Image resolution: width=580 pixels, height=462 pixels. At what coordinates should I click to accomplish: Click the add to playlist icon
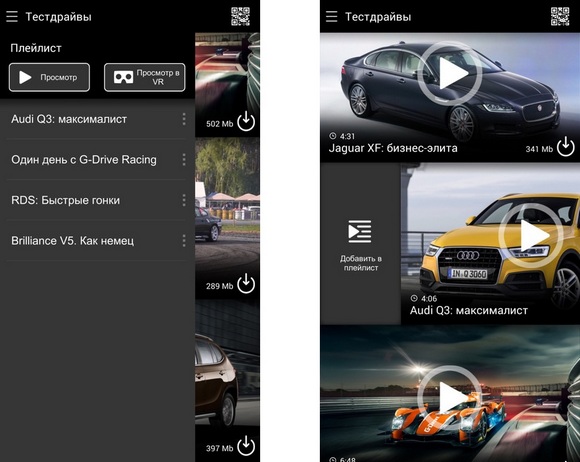(360, 232)
